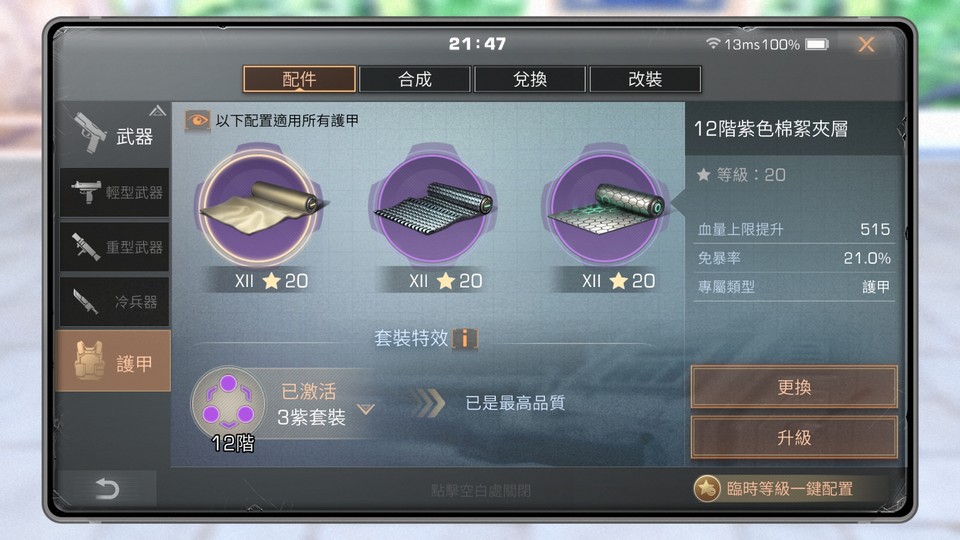Expand the 3紫套裝 dropdown arrow
Screen dimensions: 960x540
coord(366,409)
